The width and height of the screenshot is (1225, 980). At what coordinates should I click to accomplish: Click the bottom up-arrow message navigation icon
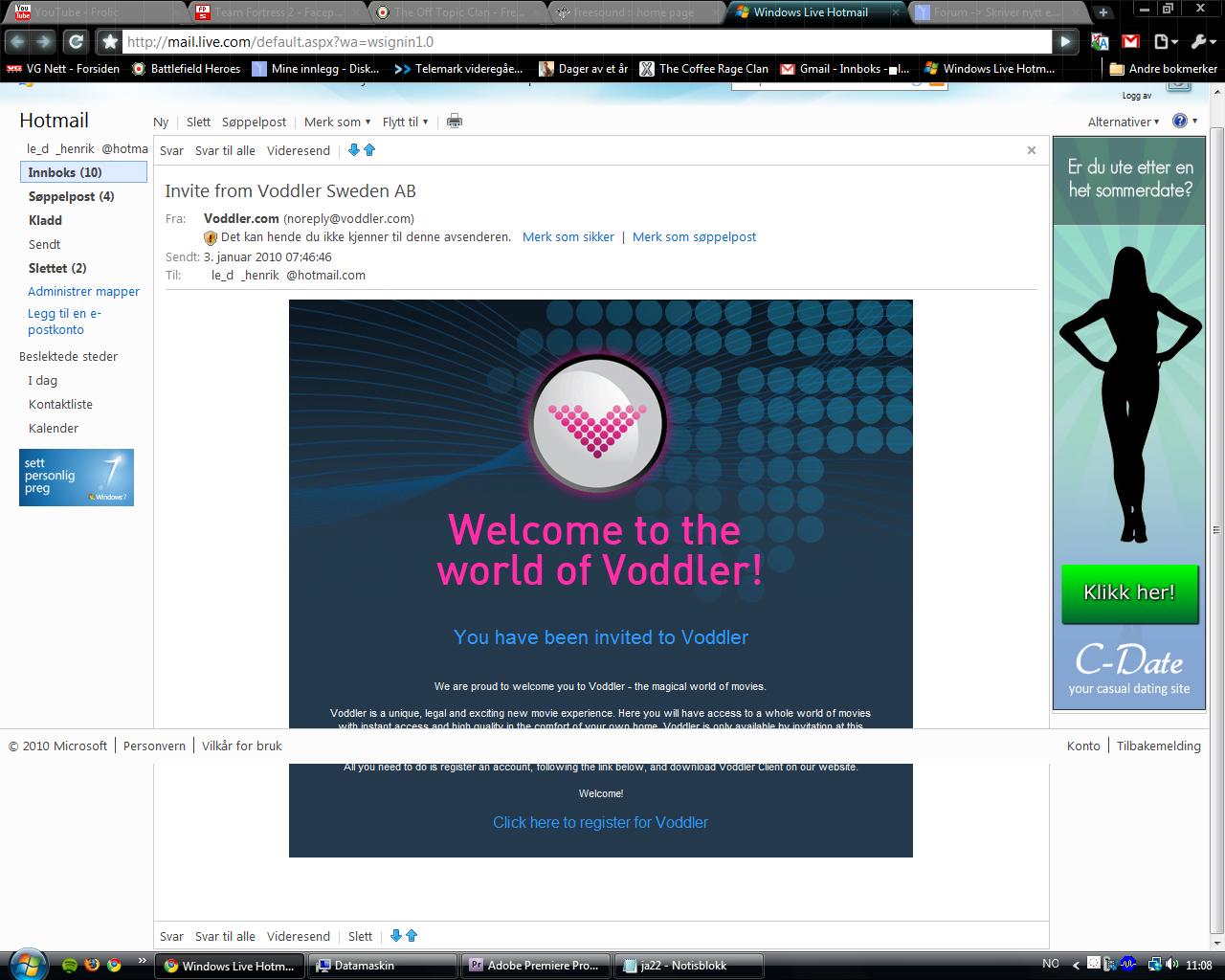[x=412, y=936]
